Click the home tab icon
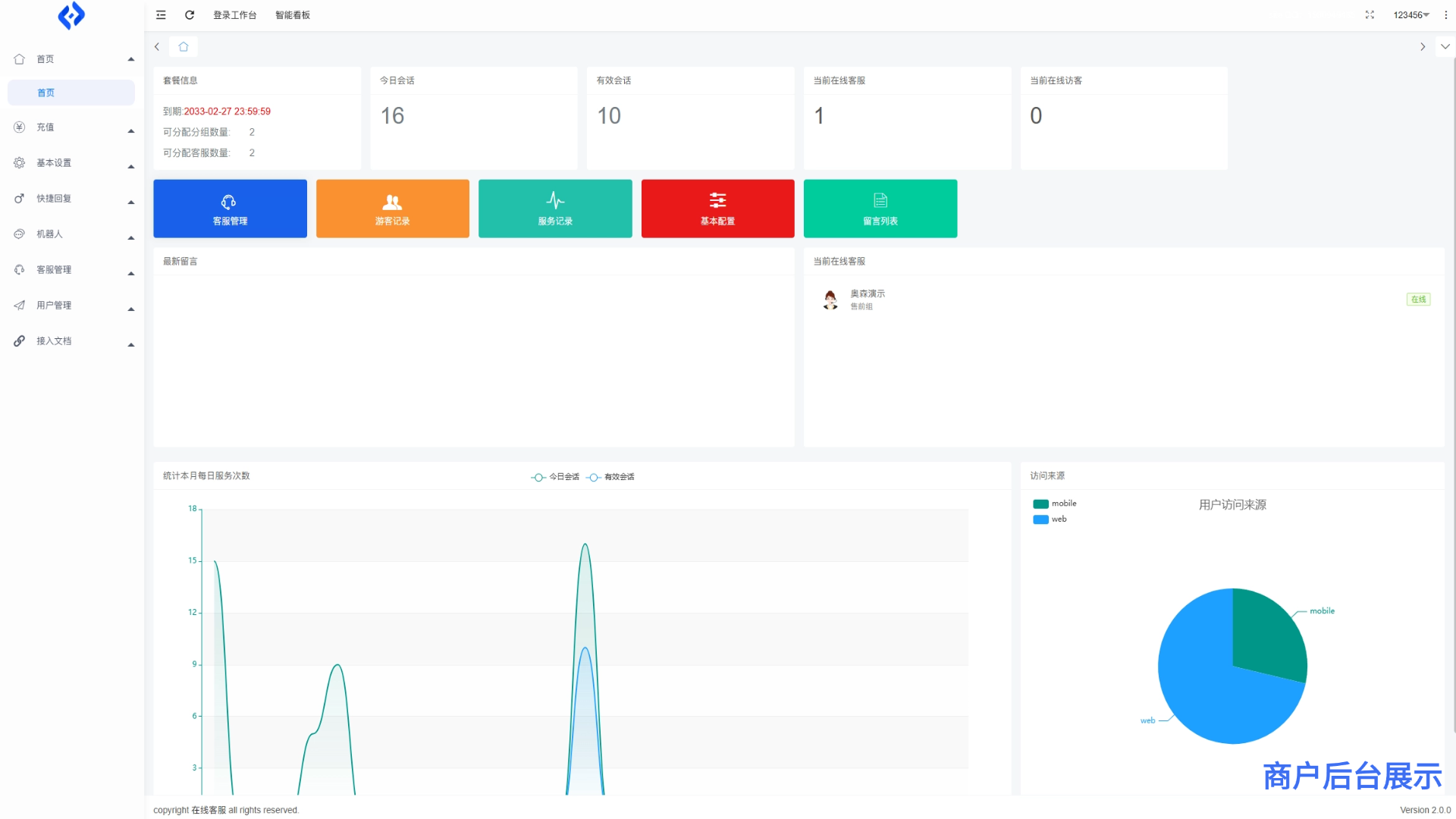Screen dimensions: 1456x819 (184, 47)
